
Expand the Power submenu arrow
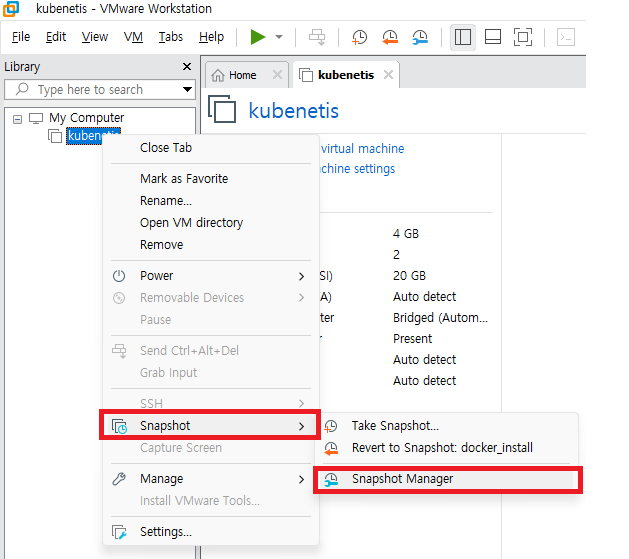tap(301, 276)
